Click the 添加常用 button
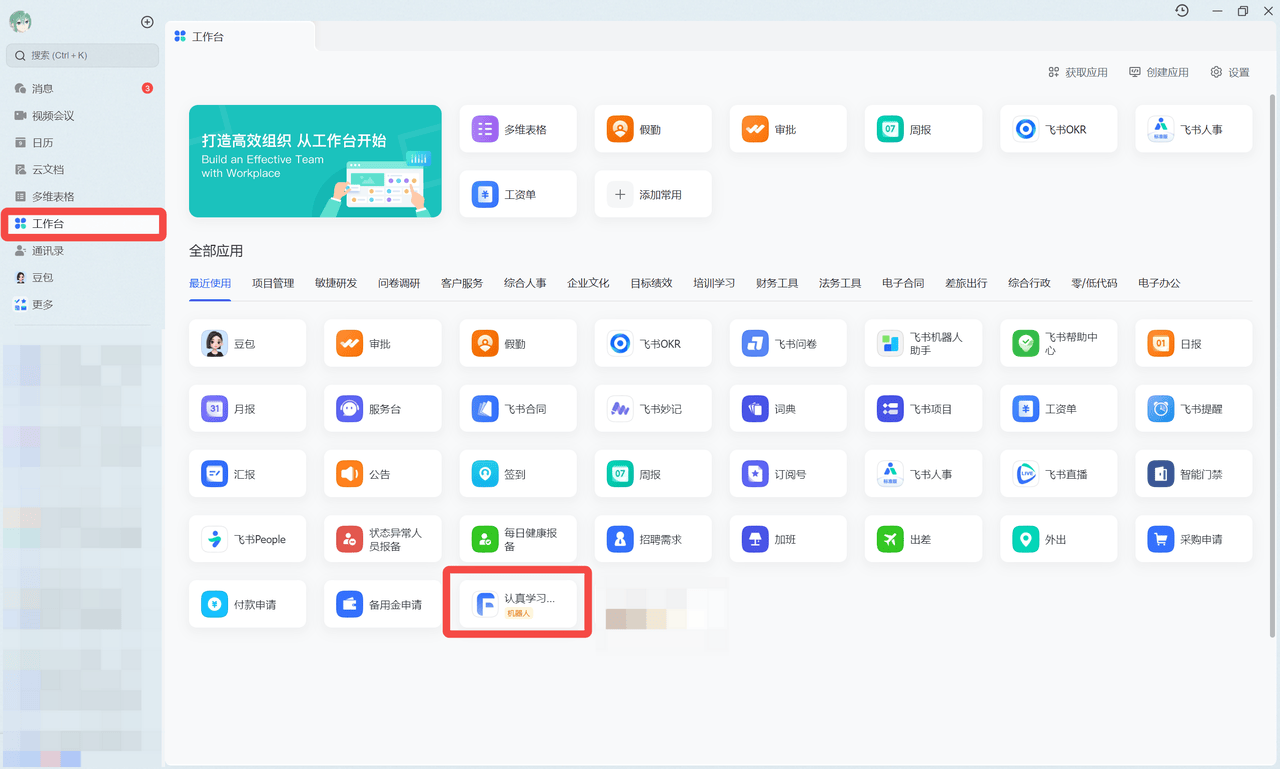Image resolution: width=1280 pixels, height=769 pixels. (653, 194)
